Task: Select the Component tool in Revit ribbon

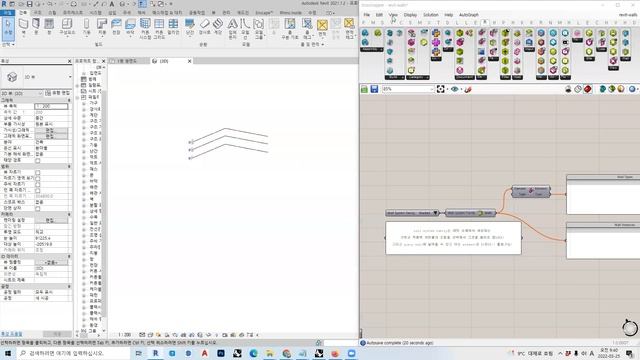Action: tap(67, 28)
